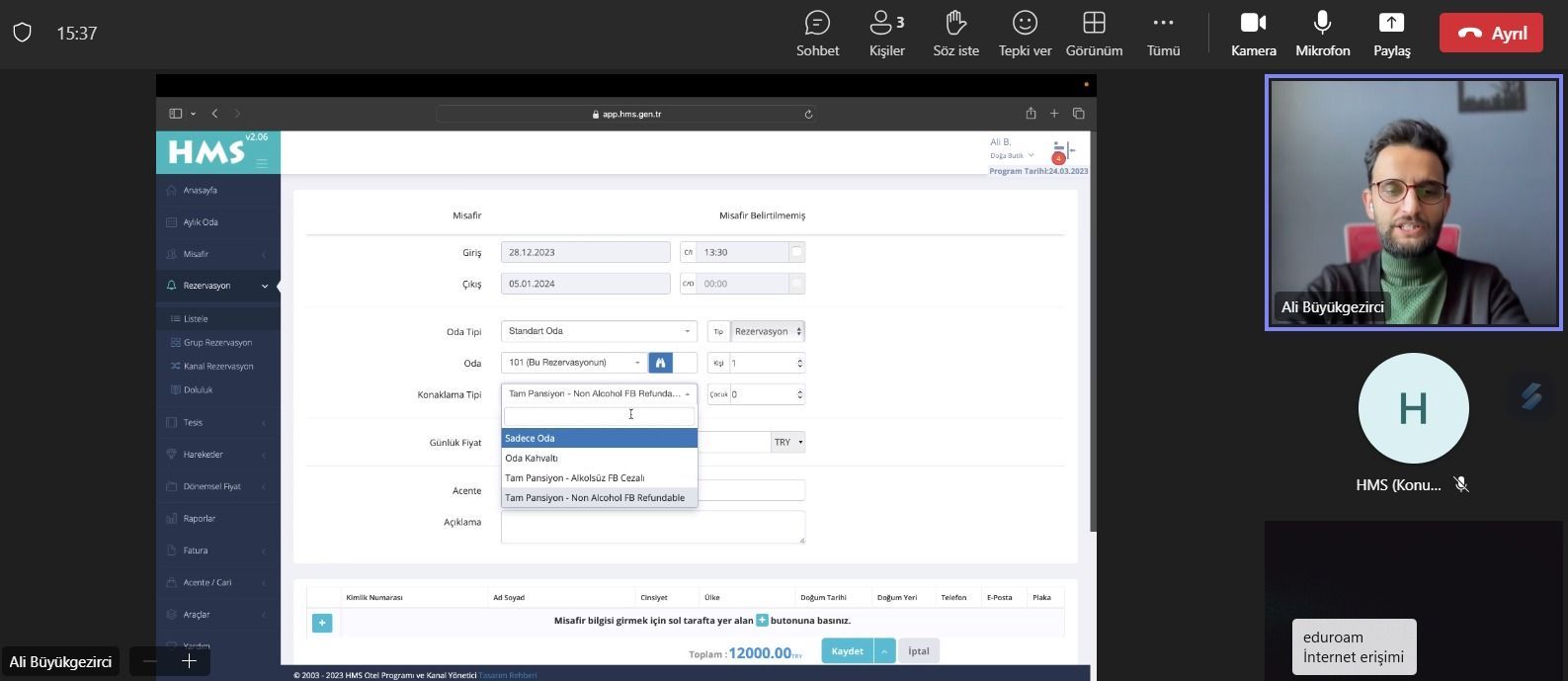Click the blue plus add-guest button
The height and width of the screenshot is (681, 1568).
322,623
